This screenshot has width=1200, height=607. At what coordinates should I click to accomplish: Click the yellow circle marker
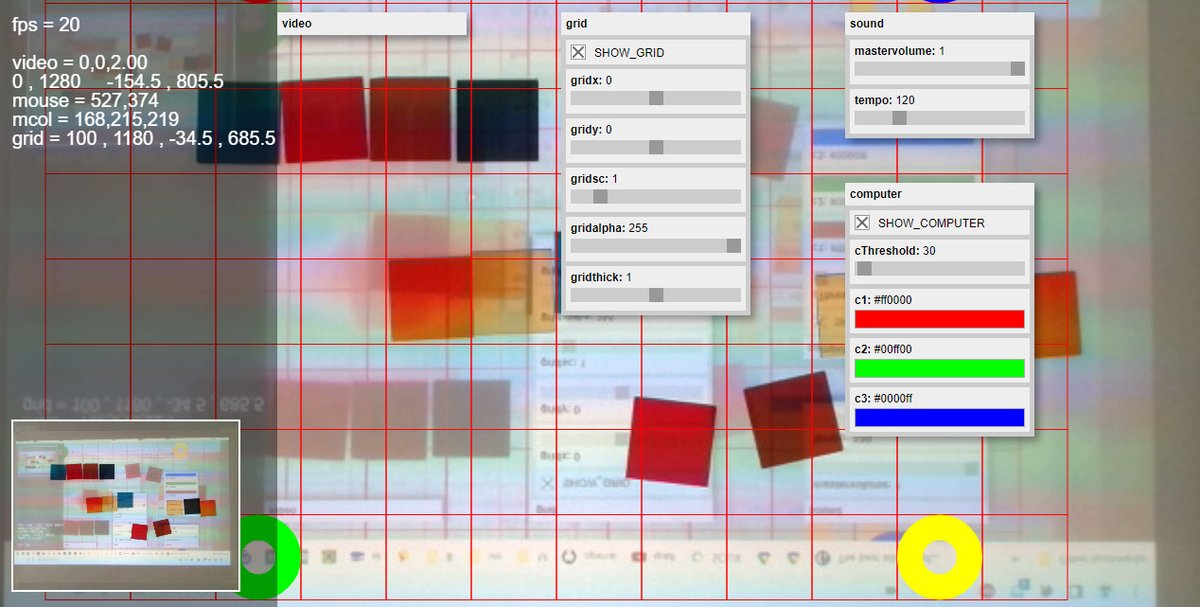point(938,557)
